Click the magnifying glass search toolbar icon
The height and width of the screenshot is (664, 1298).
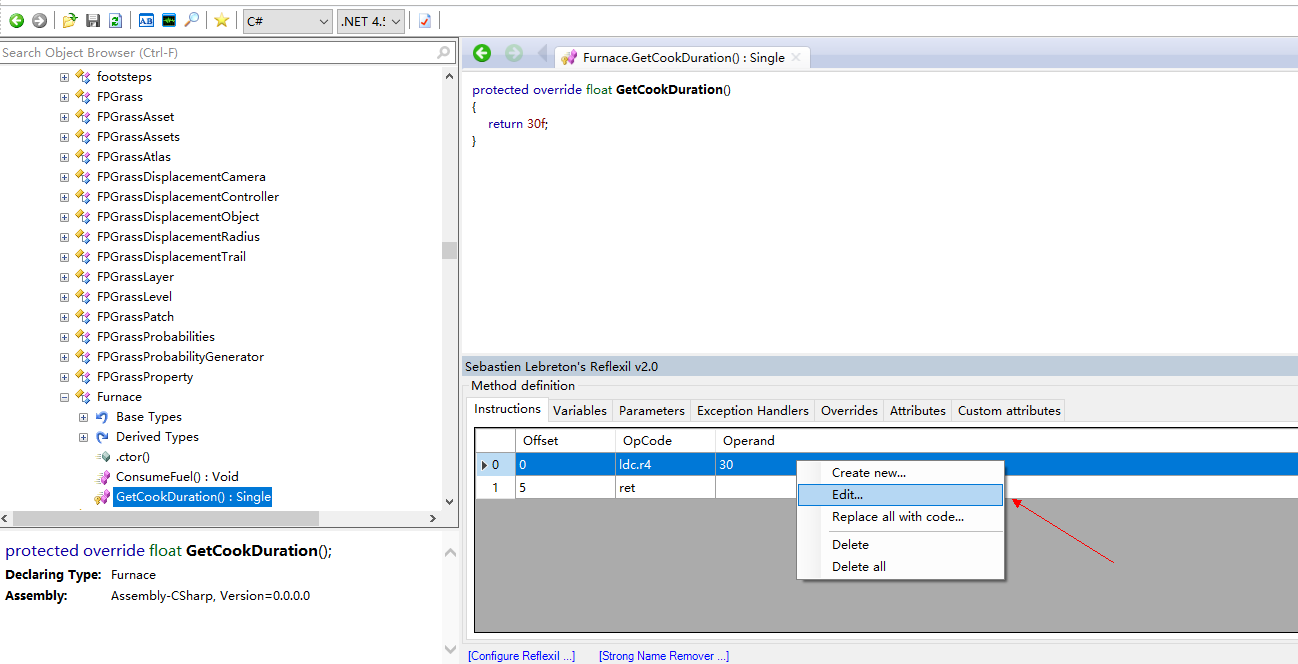point(192,20)
